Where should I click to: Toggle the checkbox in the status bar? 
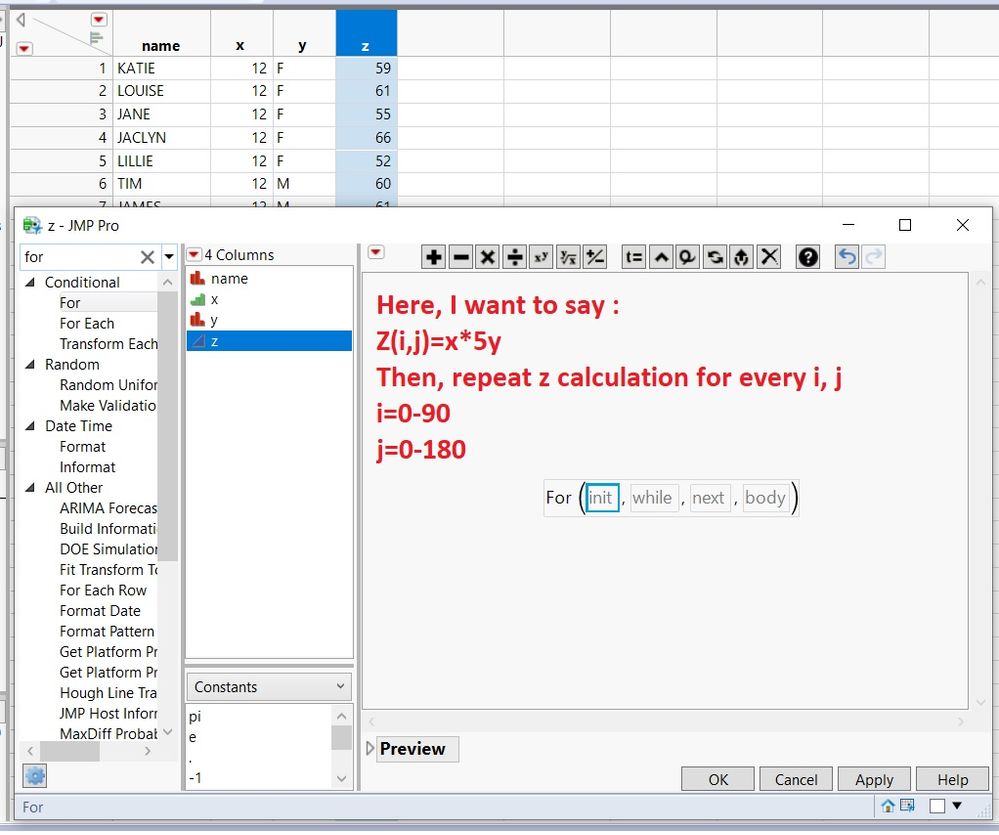[x=937, y=806]
